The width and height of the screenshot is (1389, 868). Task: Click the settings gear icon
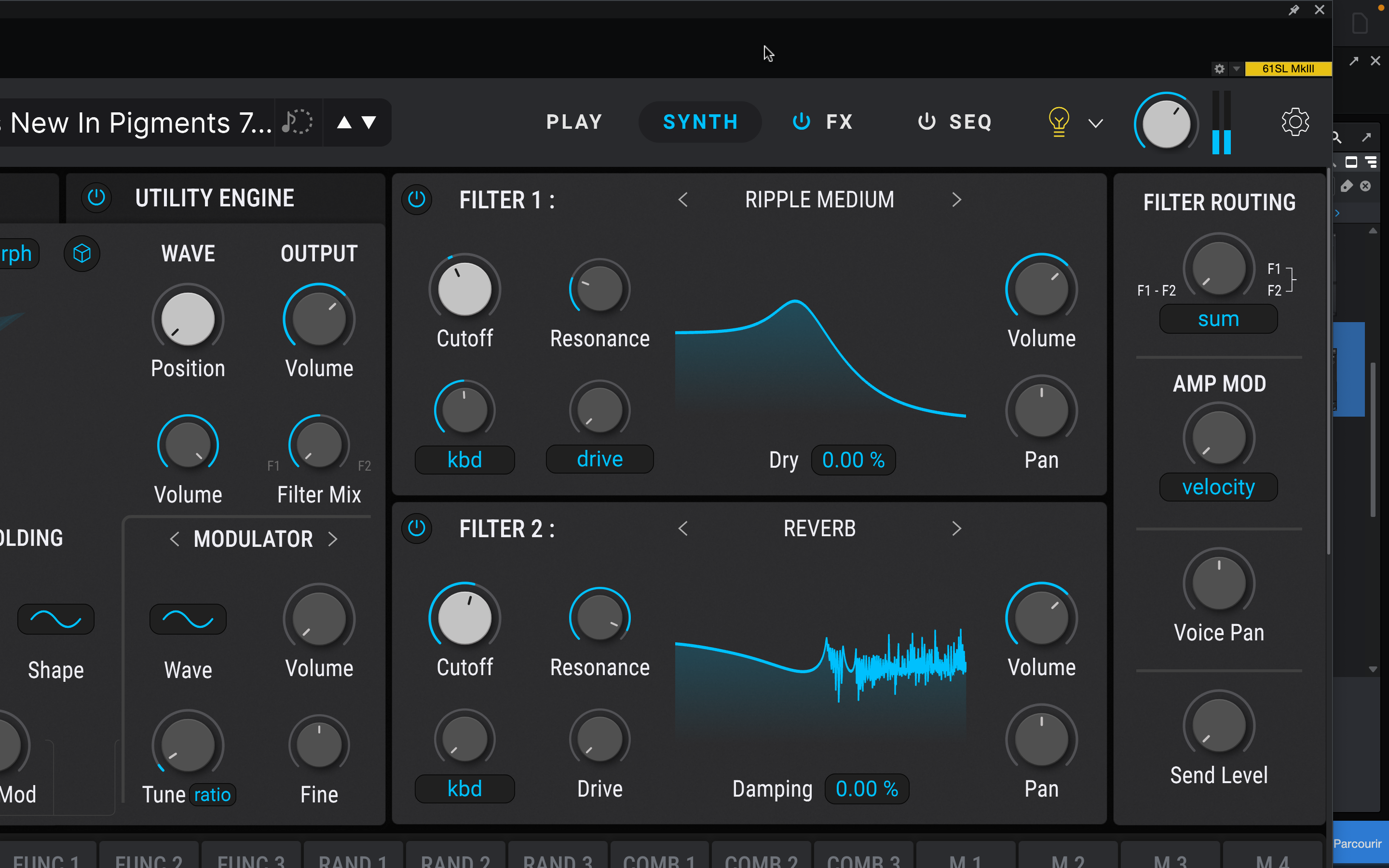(1295, 122)
